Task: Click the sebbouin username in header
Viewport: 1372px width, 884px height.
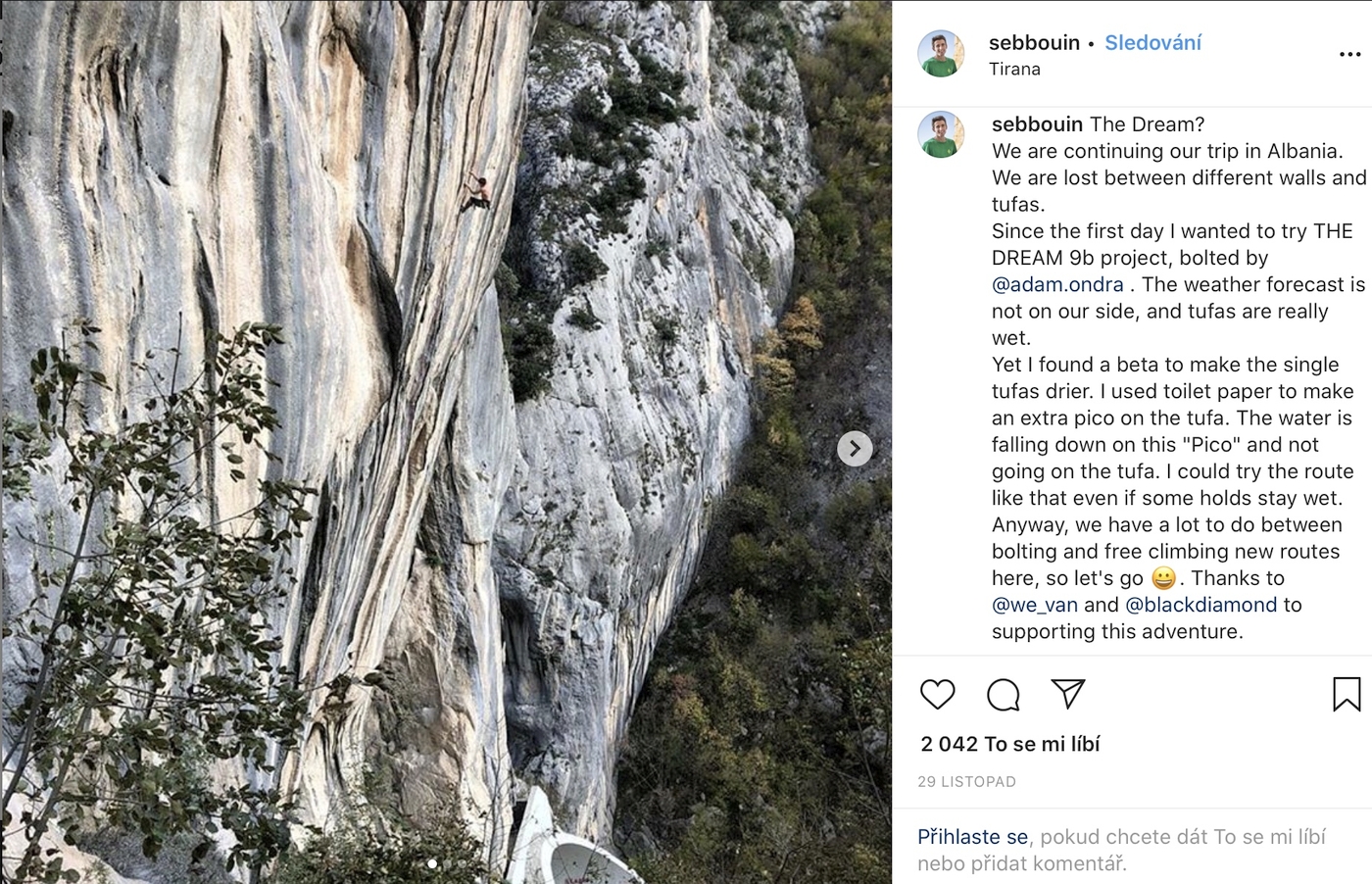Action: click(1033, 42)
